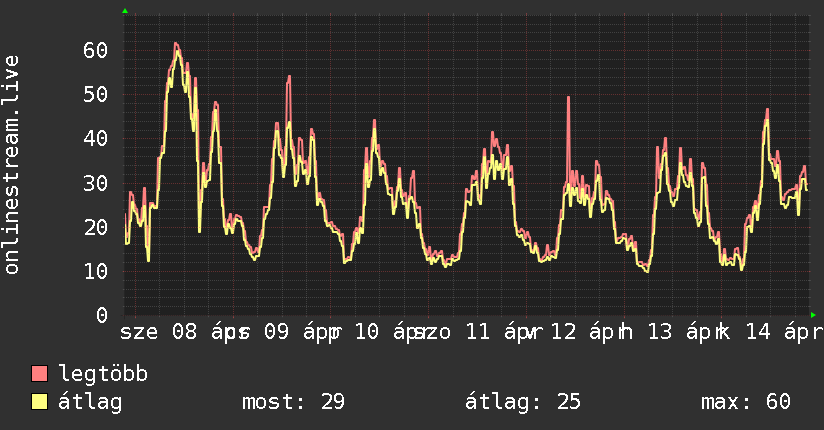The image size is (824, 430).
Task: Click the green arrow atop the y-axis
Action: tap(124, 11)
